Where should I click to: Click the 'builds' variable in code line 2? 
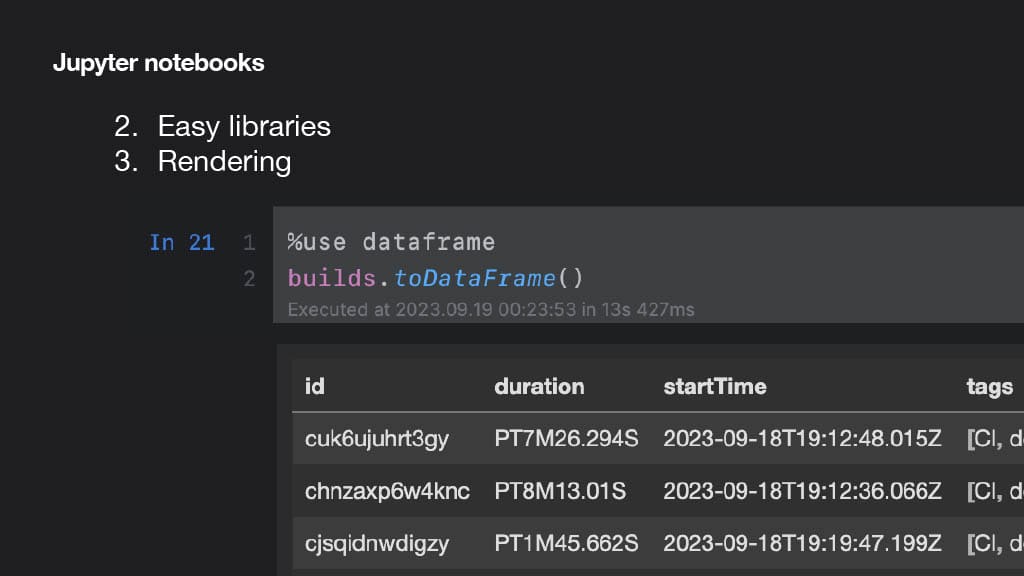point(332,279)
